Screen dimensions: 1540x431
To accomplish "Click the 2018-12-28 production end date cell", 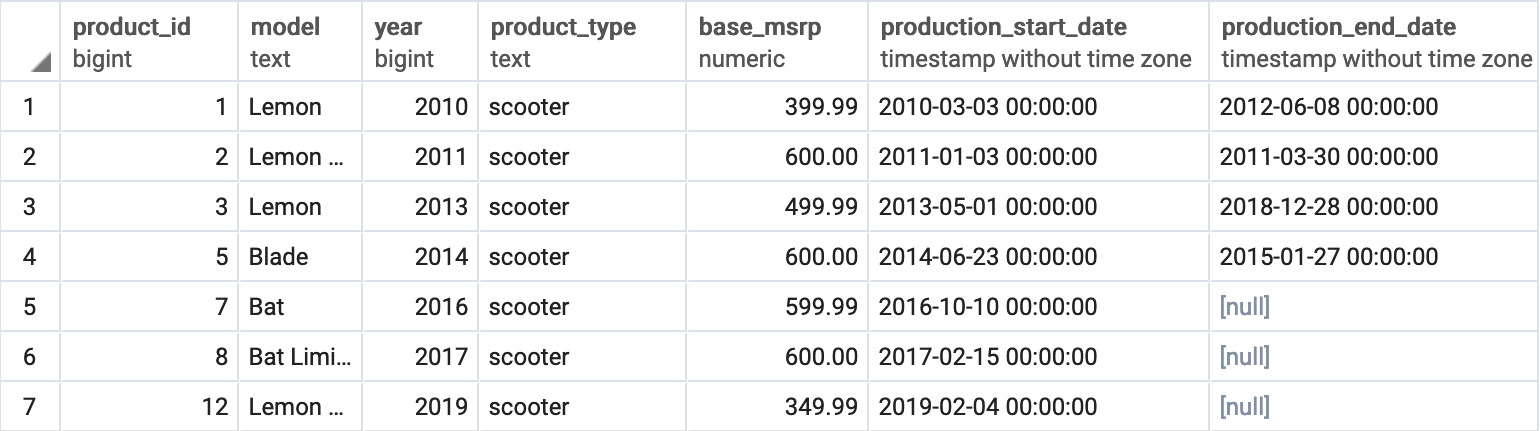I will [x=1375, y=207].
